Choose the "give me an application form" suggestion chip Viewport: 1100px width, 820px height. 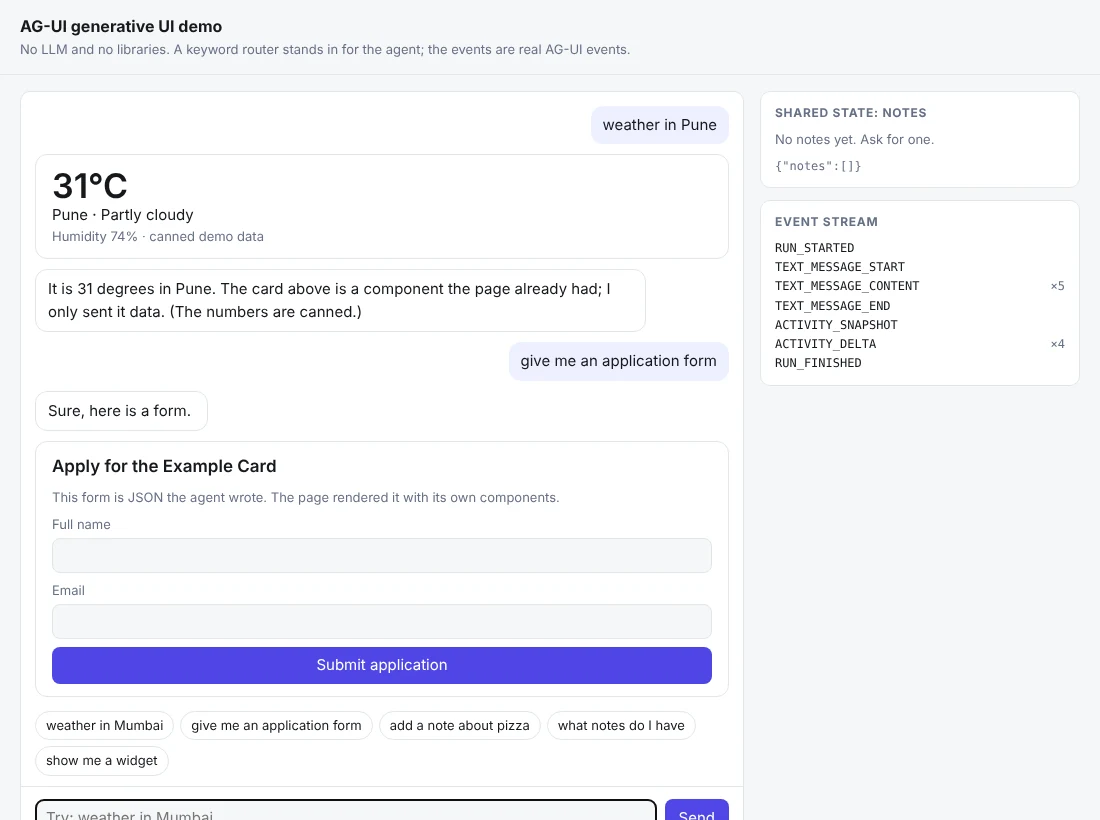coord(276,725)
